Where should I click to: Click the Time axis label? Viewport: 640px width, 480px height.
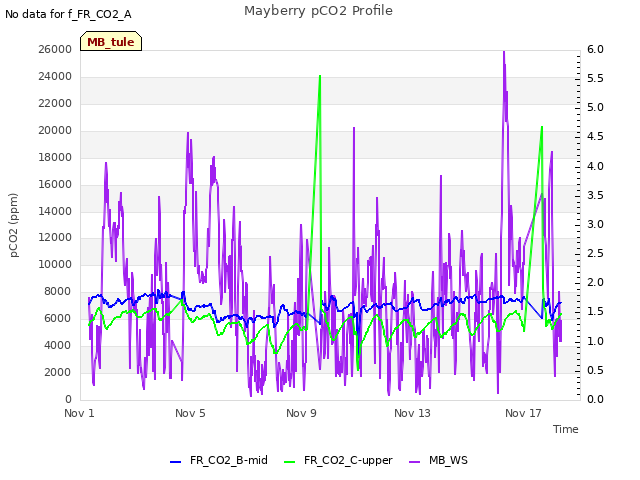tap(565, 429)
